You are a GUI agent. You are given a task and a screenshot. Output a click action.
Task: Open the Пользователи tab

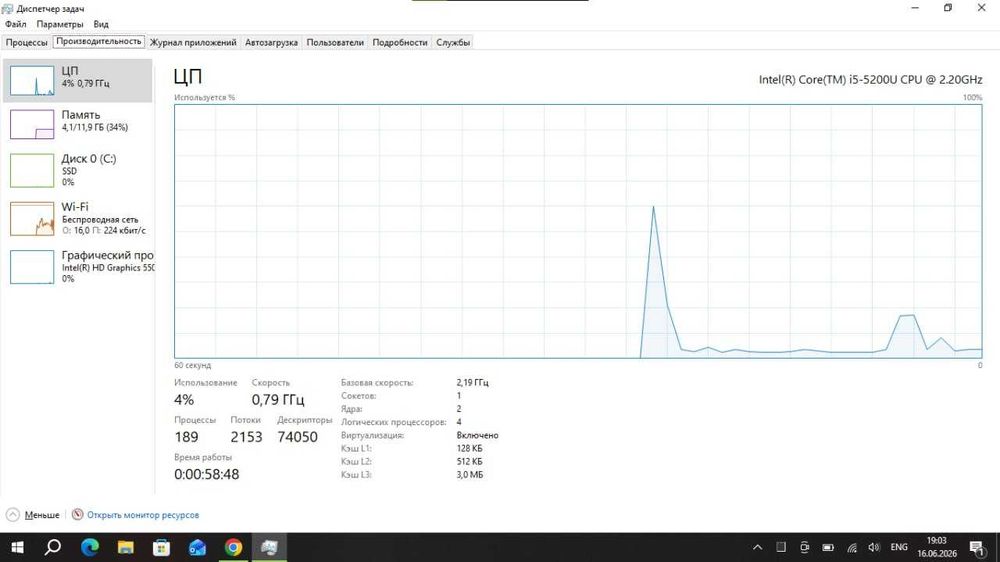click(335, 42)
